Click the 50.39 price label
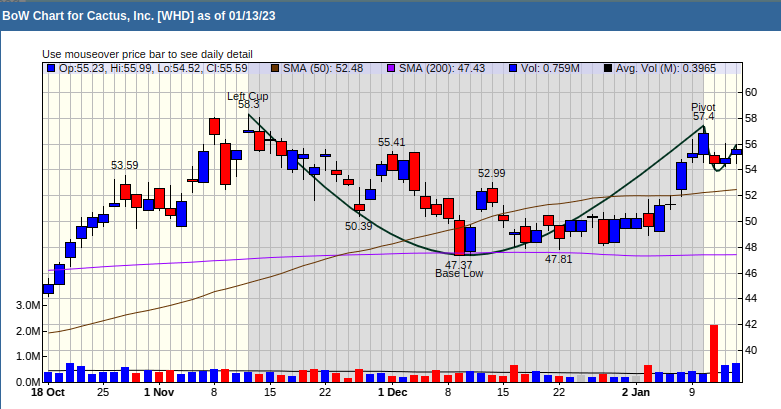The image size is (781, 409). (x=359, y=226)
